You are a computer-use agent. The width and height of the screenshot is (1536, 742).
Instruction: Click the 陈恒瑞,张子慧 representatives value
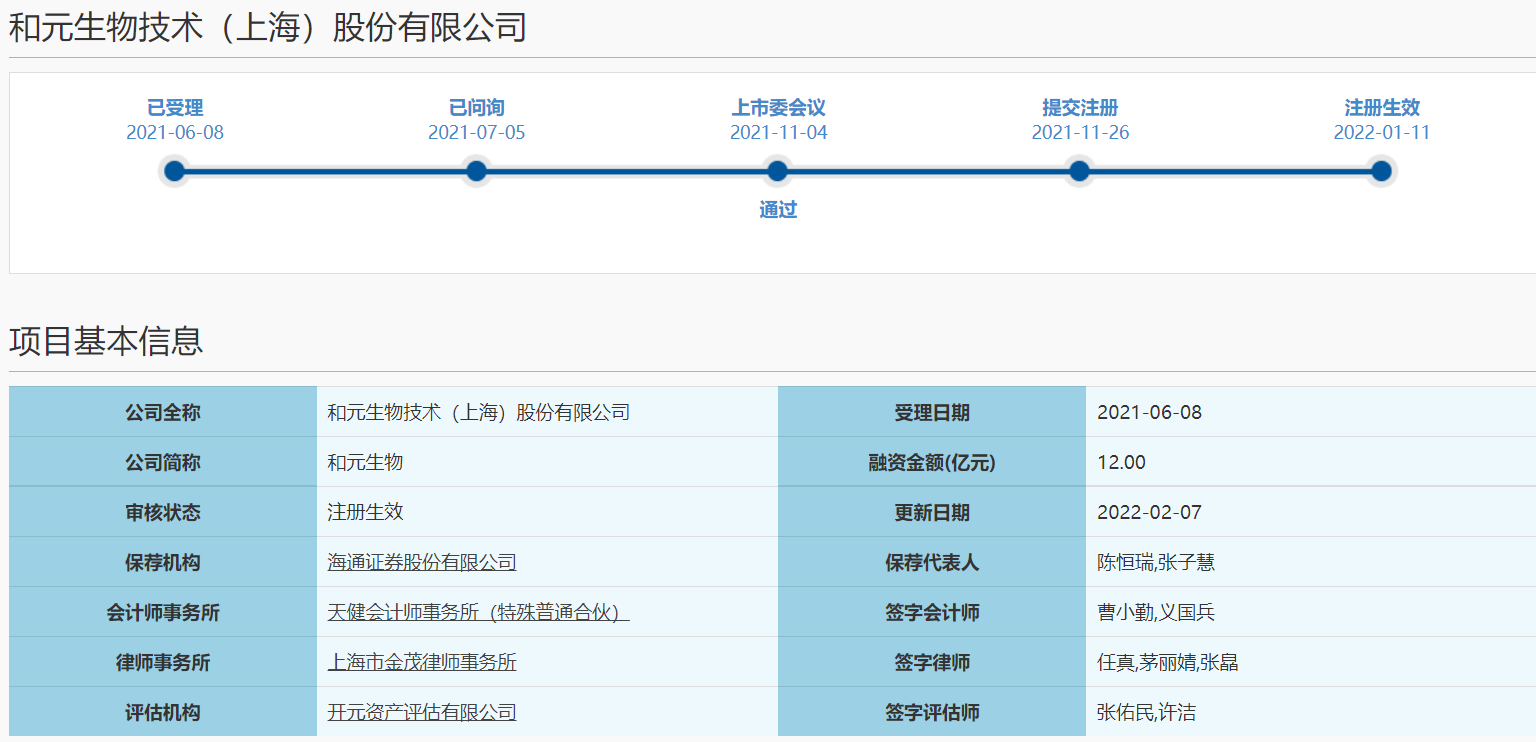1156,562
